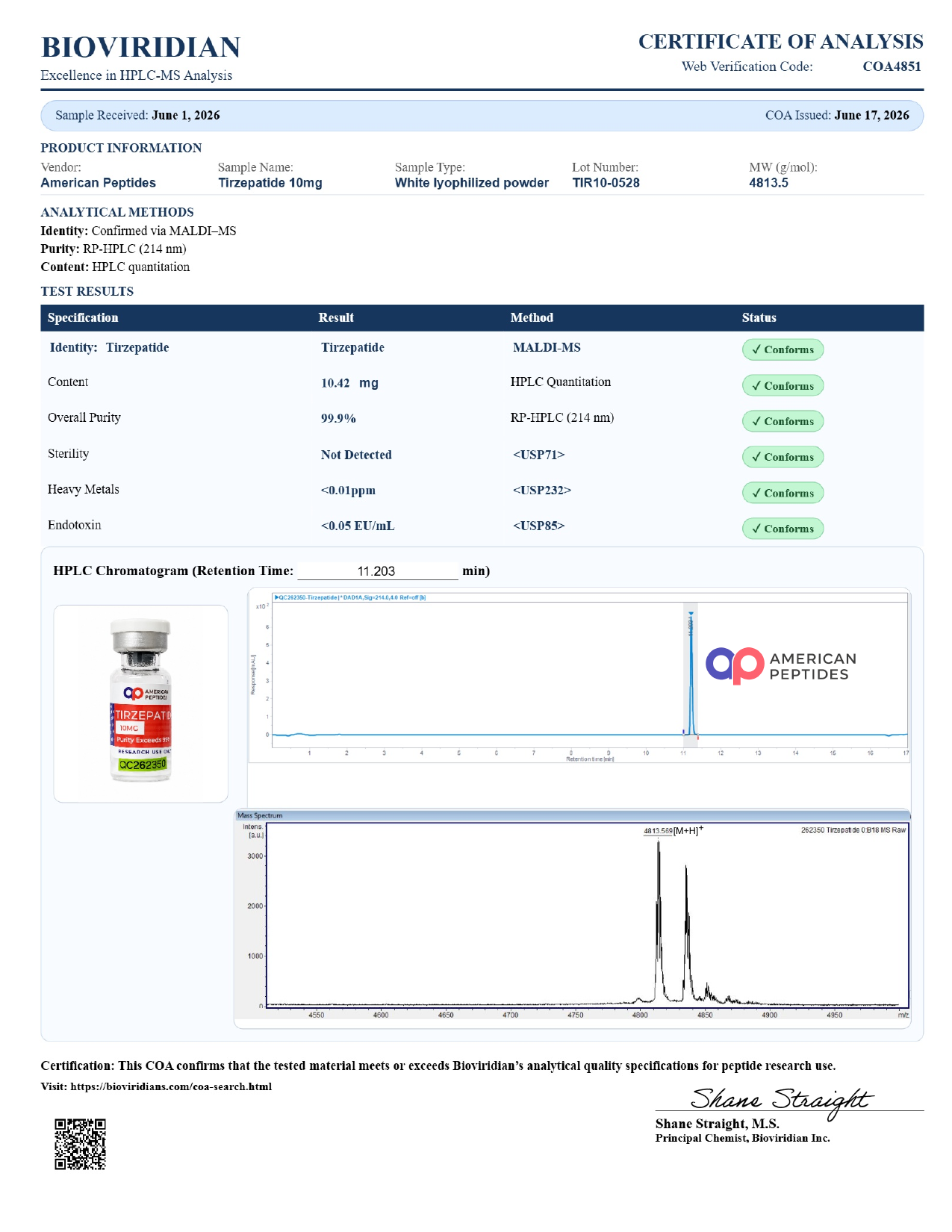Click the Certification statement paragraph
Image resolution: width=952 pixels, height=1232 pixels.
tap(438, 1065)
